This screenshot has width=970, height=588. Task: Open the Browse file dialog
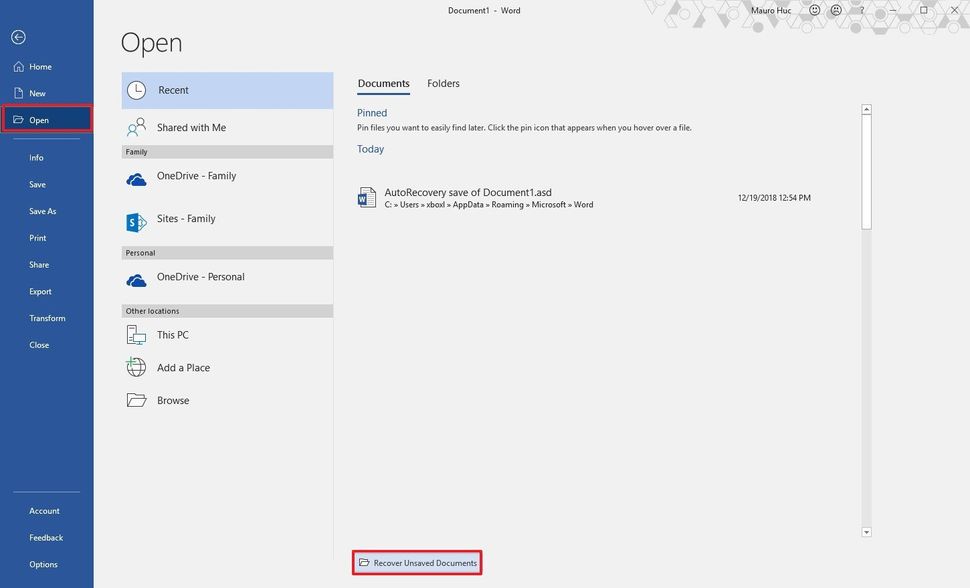click(x=172, y=399)
